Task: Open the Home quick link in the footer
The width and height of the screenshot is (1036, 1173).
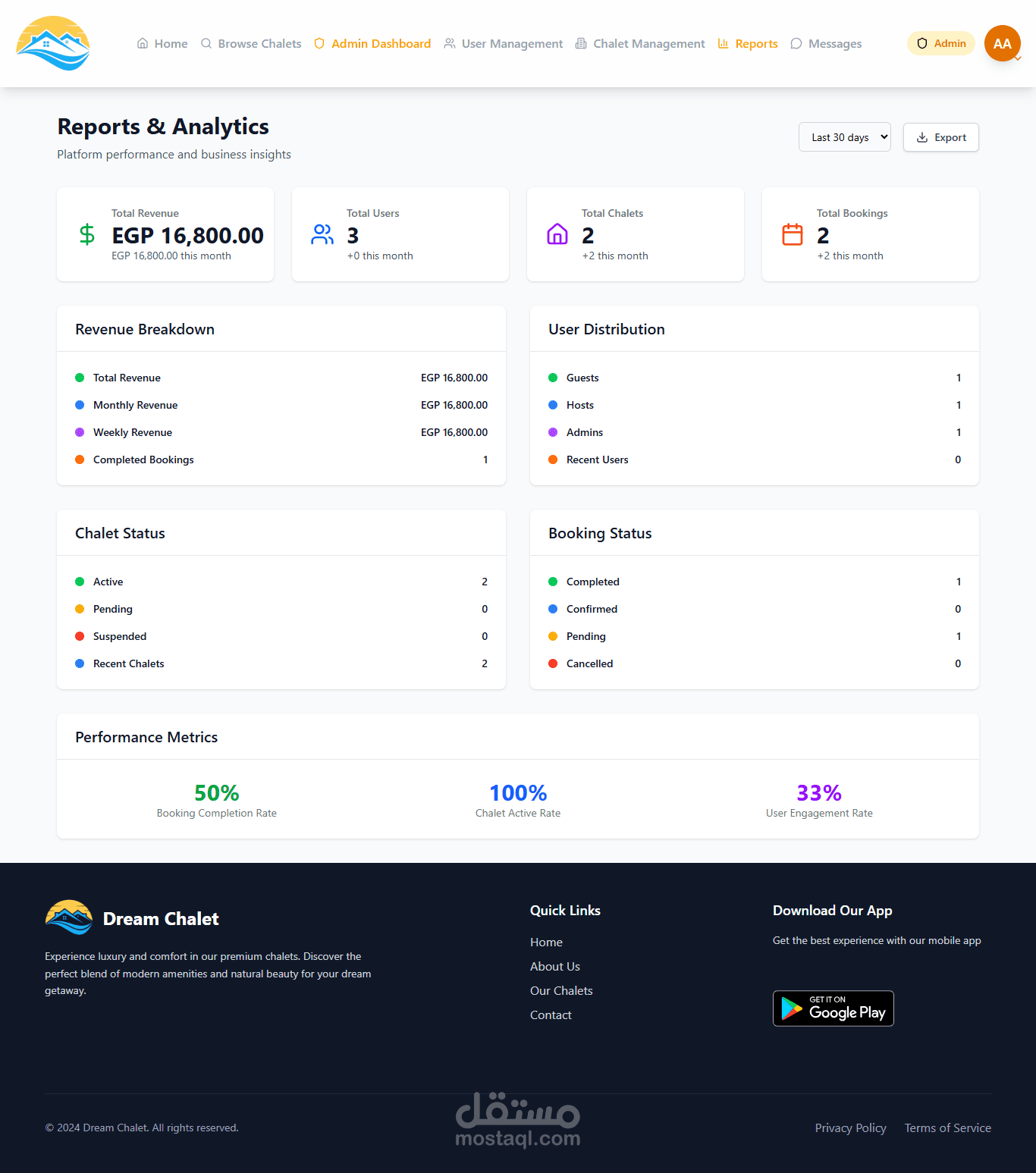Action: pos(546,942)
